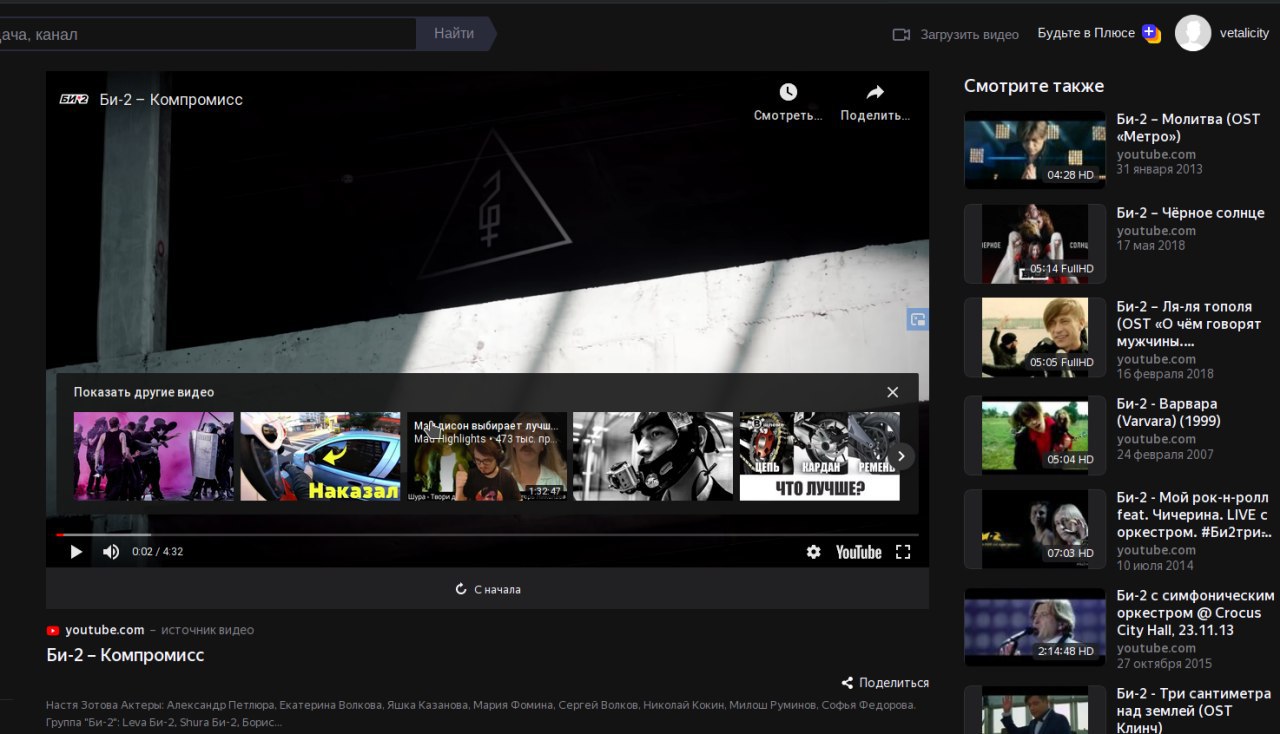This screenshot has height=734, width=1280.
Task: Open thumbnail of 'Би-2 – Молитва' video
Action: pos(1035,150)
